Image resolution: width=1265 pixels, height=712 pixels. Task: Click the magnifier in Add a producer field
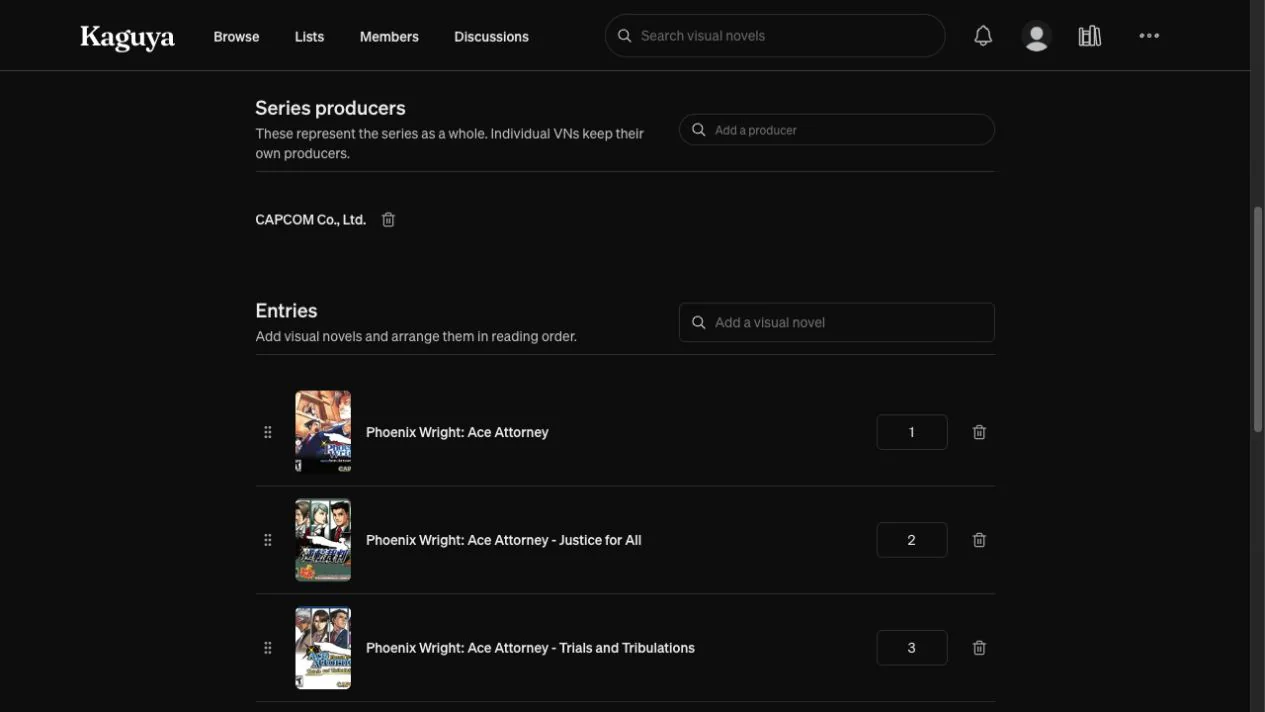(x=699, y=130)
